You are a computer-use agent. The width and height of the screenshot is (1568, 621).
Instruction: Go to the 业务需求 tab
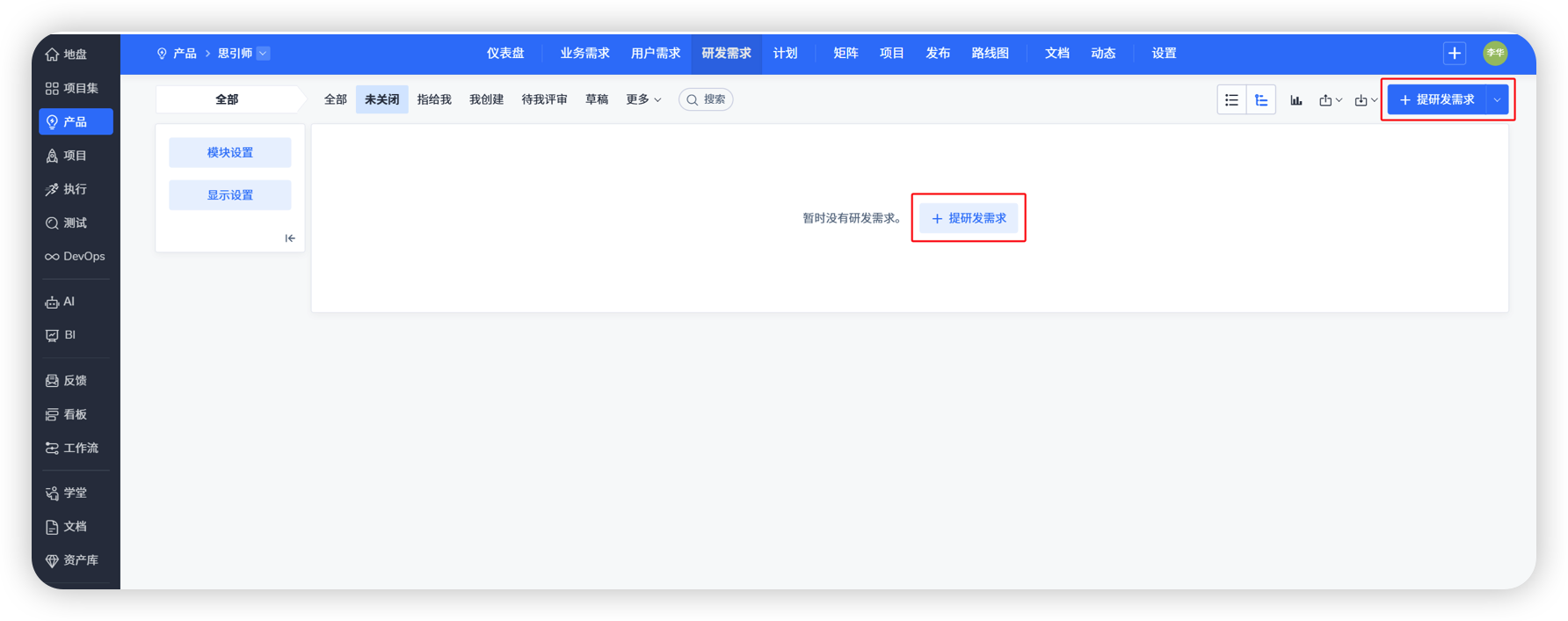click(x=584, y=54)
